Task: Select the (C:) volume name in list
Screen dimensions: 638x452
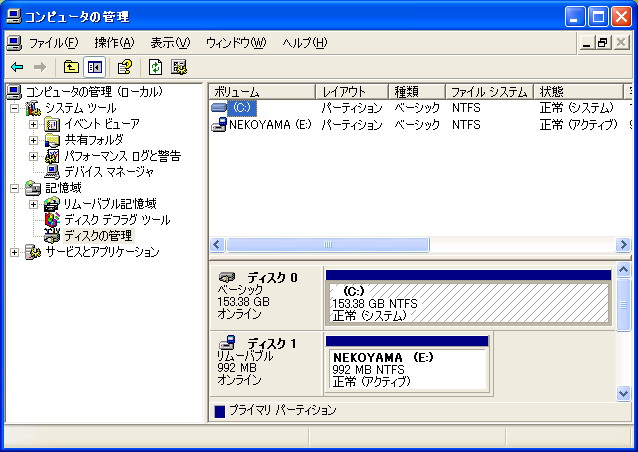Action: coord(242,108)
